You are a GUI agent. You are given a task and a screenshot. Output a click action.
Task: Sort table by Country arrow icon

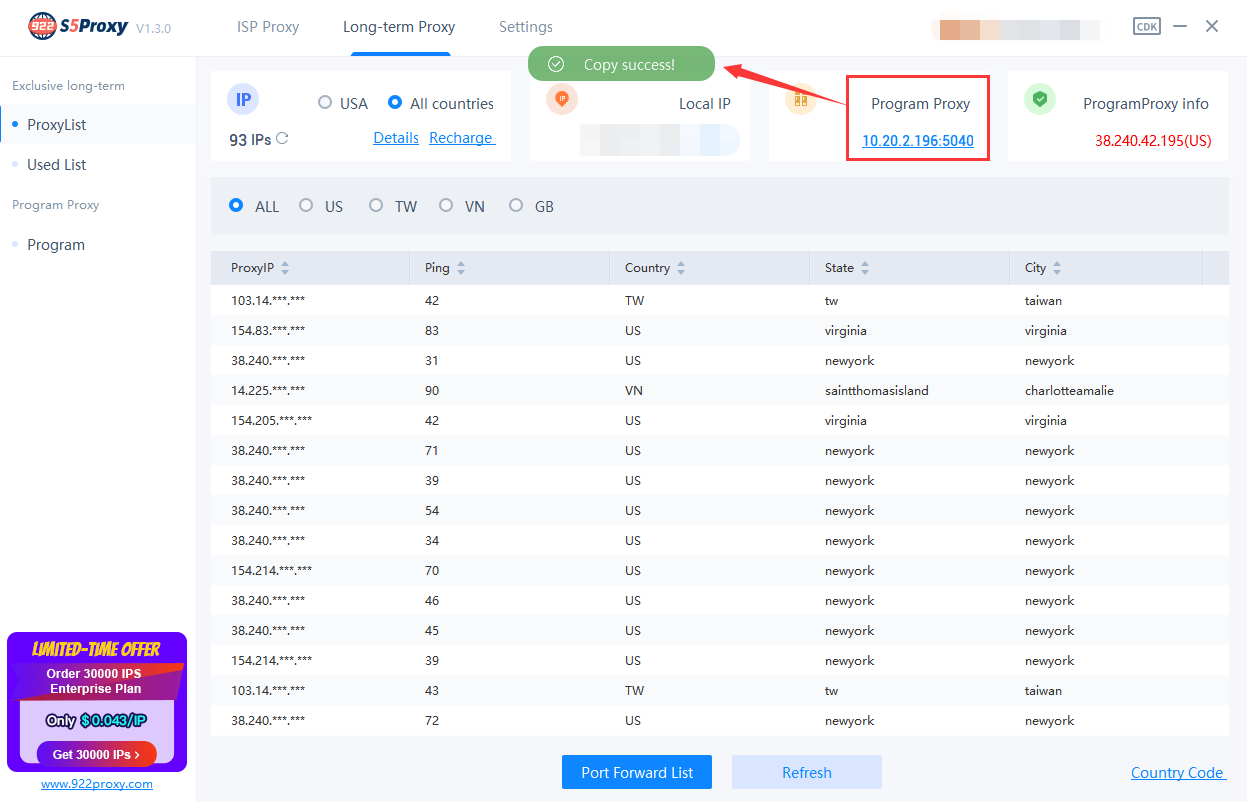[681, 268]
